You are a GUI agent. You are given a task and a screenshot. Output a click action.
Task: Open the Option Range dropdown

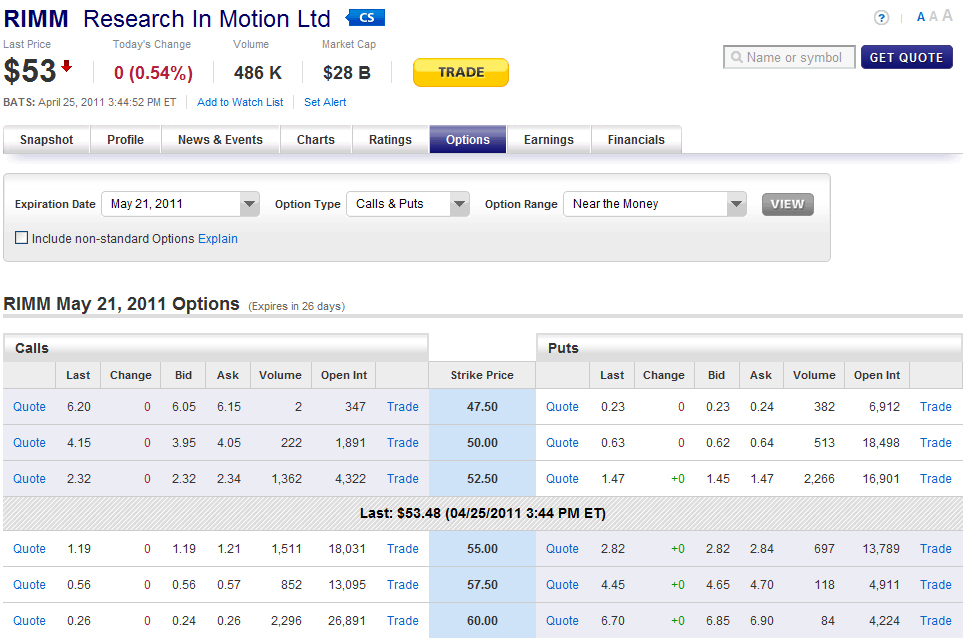[x=655, y=204]
